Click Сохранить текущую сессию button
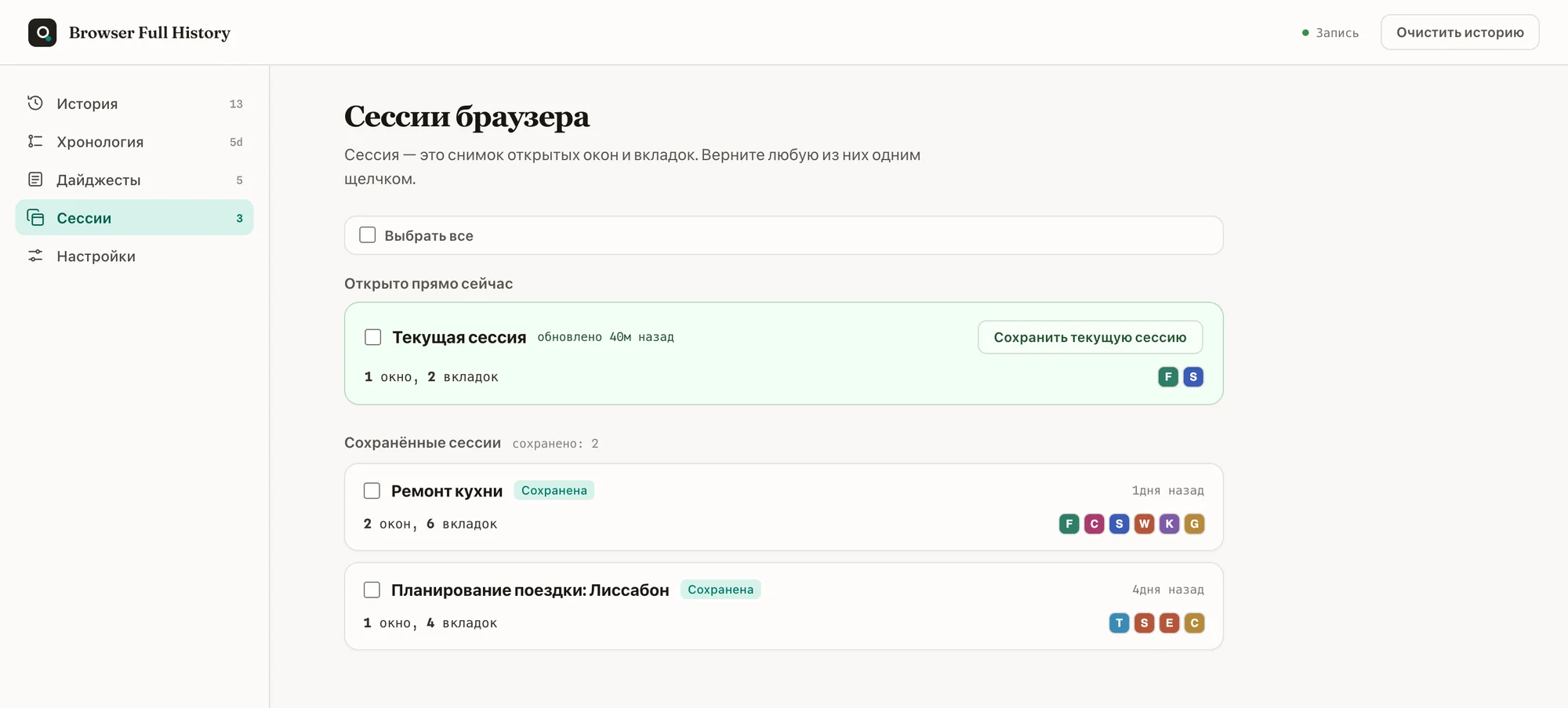Screen dimensions: 1568x708 pos(1090,337)
